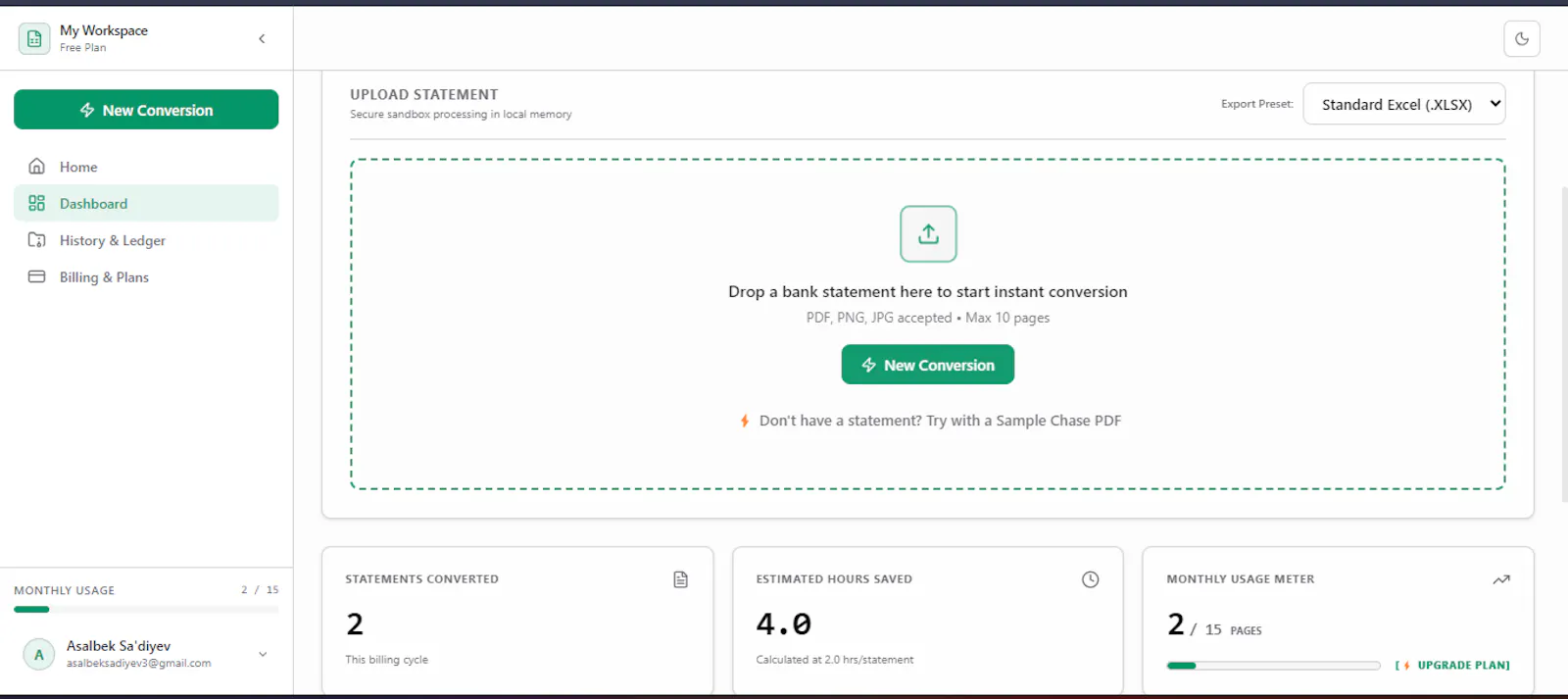Click the Upgrade Plan link
Image resolution: width=1568 pixels, height=699 pixels.
tap(1452, 665)
